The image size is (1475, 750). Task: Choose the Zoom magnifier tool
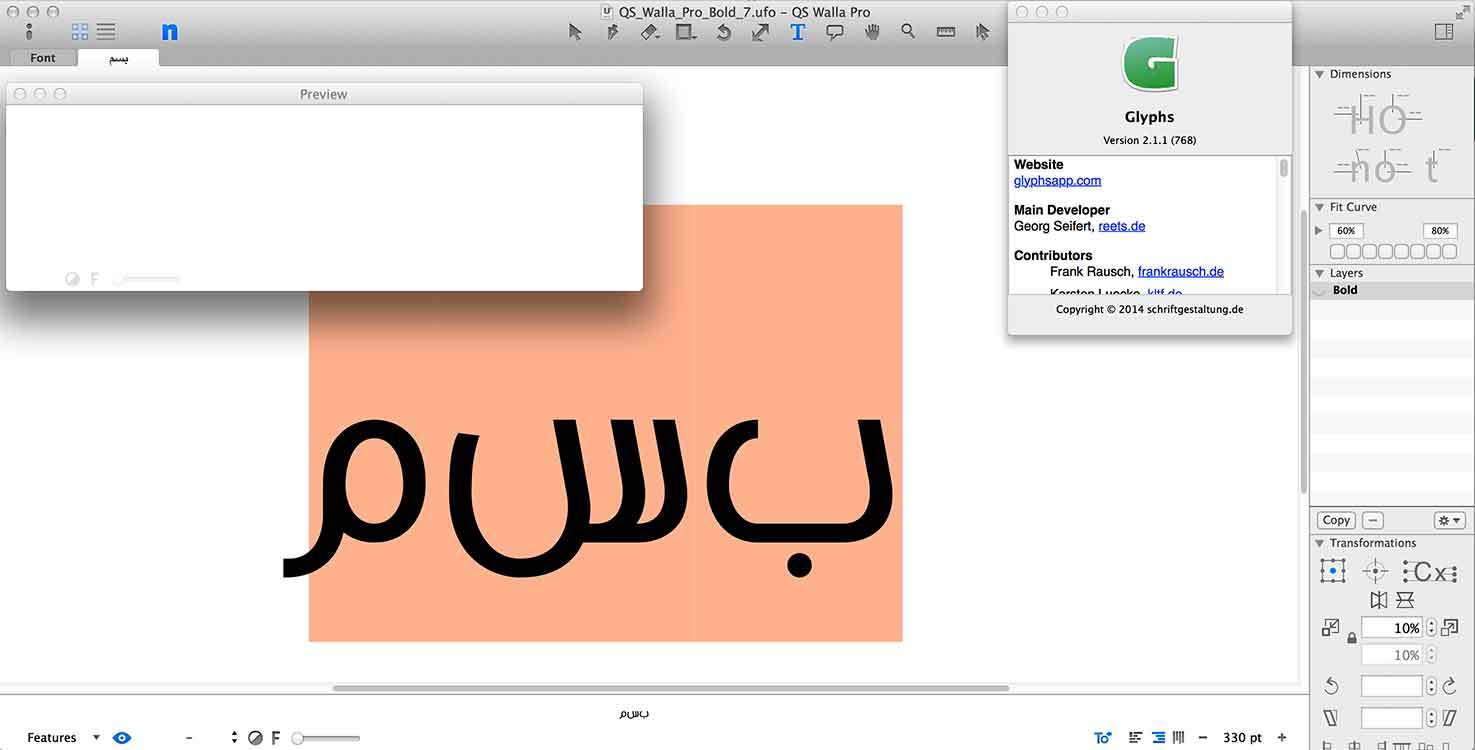908,32
